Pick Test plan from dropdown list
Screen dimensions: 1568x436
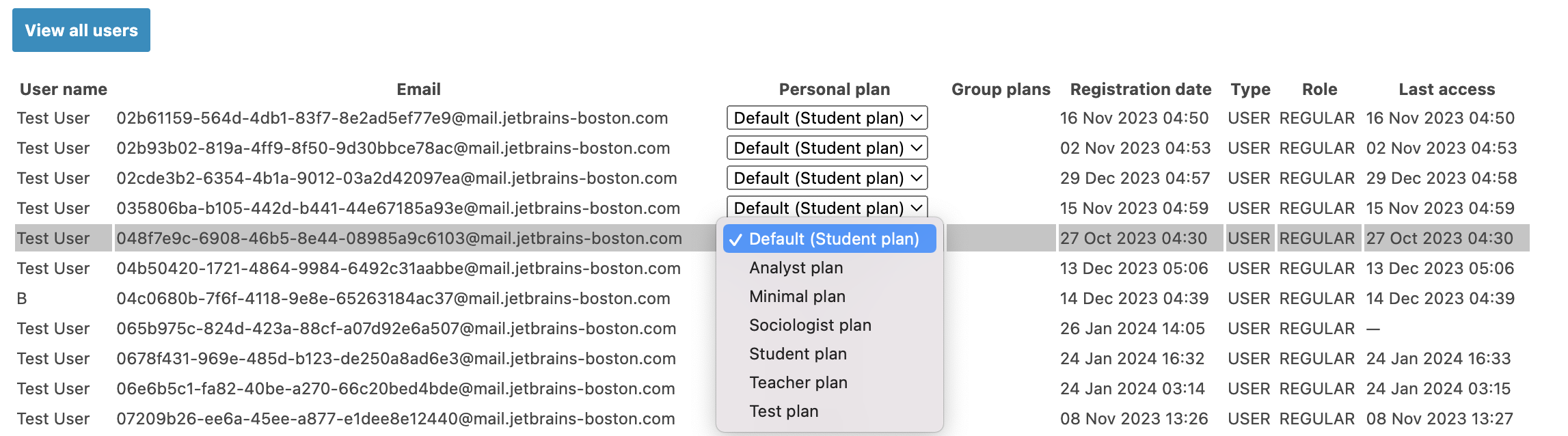point(783,411)
